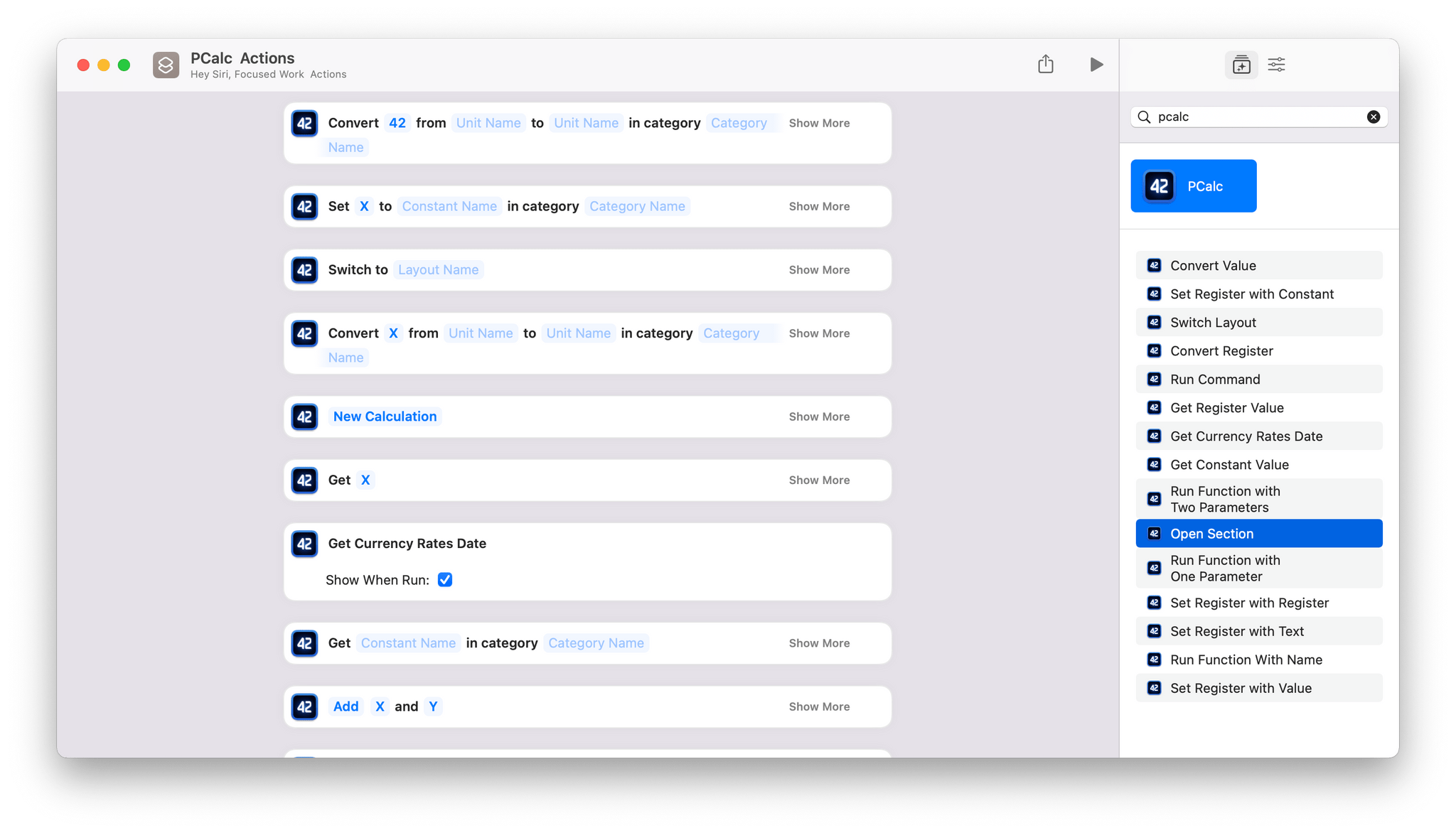Click the PCalc icon on Convert X action
1456x833 pixels.
[x=304, y=333]
